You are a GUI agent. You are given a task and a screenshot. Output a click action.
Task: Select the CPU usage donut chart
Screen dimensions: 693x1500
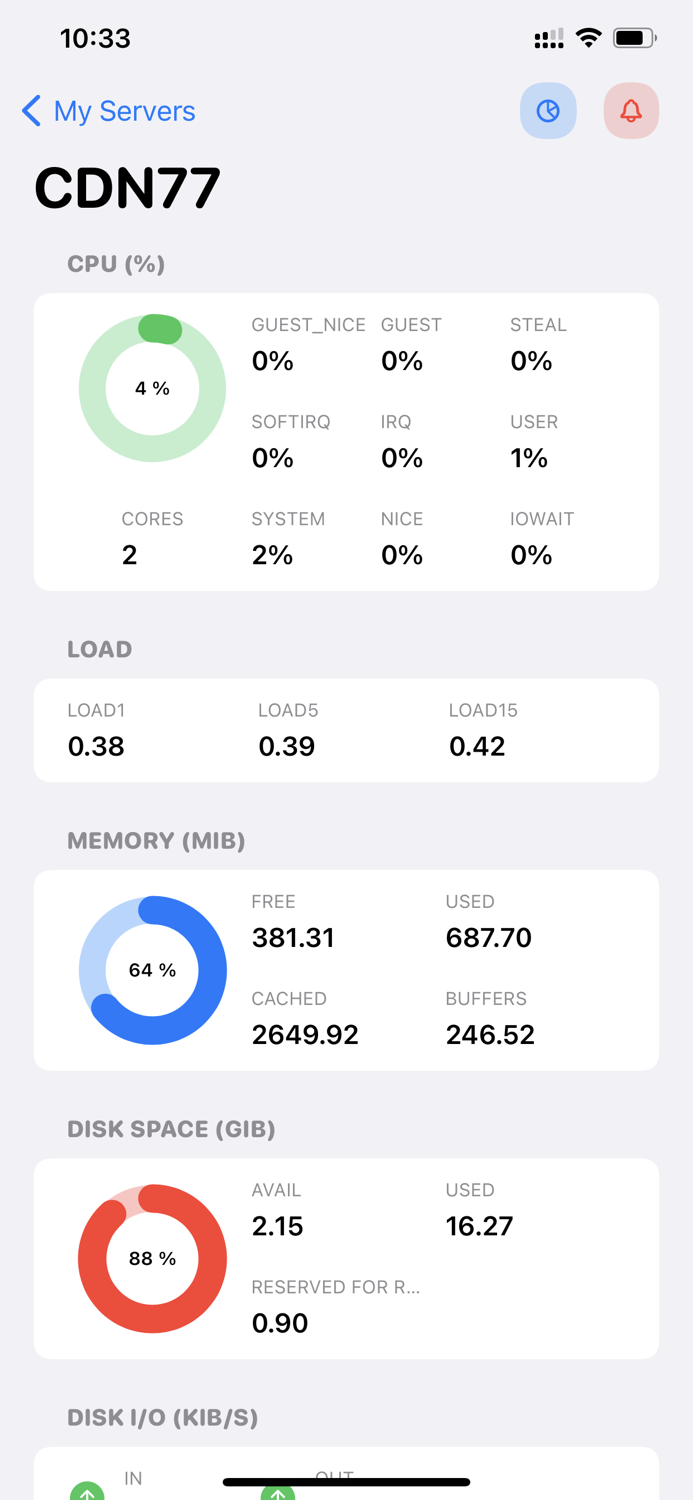click(152, 387)
